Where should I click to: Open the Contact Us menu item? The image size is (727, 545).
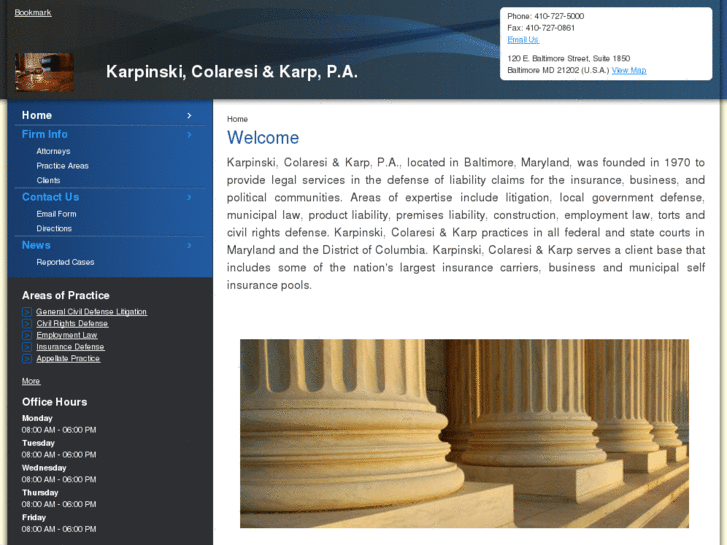(x=51, y=197)
